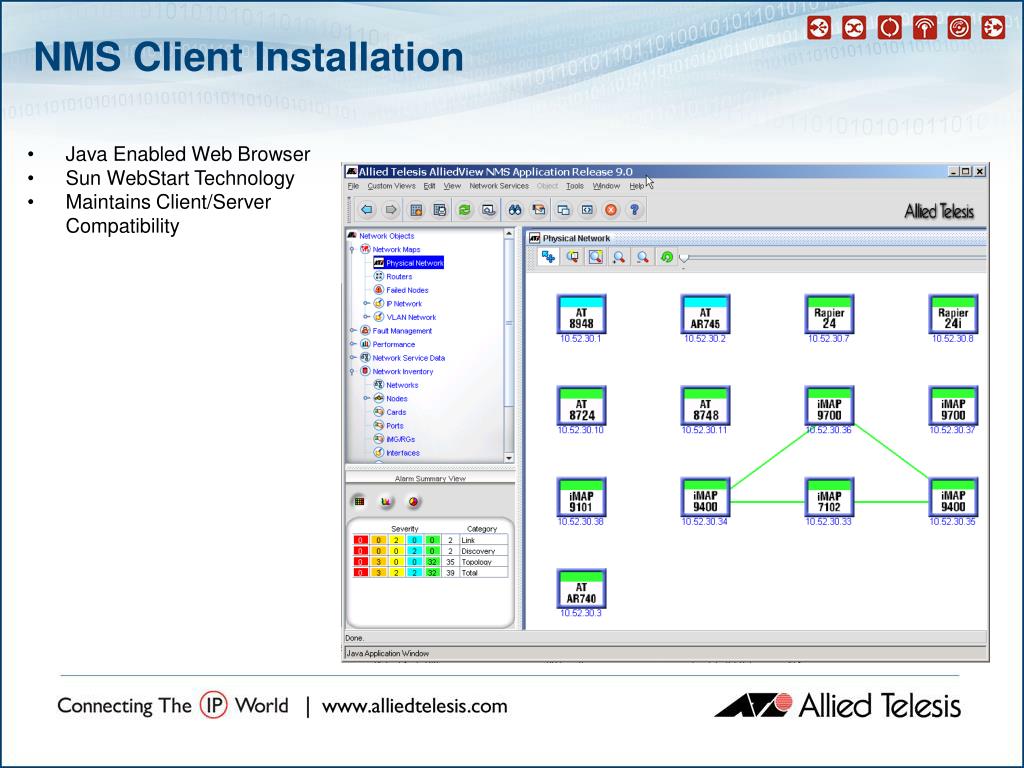Click the envelope events toolbar icon

(539, 210)
